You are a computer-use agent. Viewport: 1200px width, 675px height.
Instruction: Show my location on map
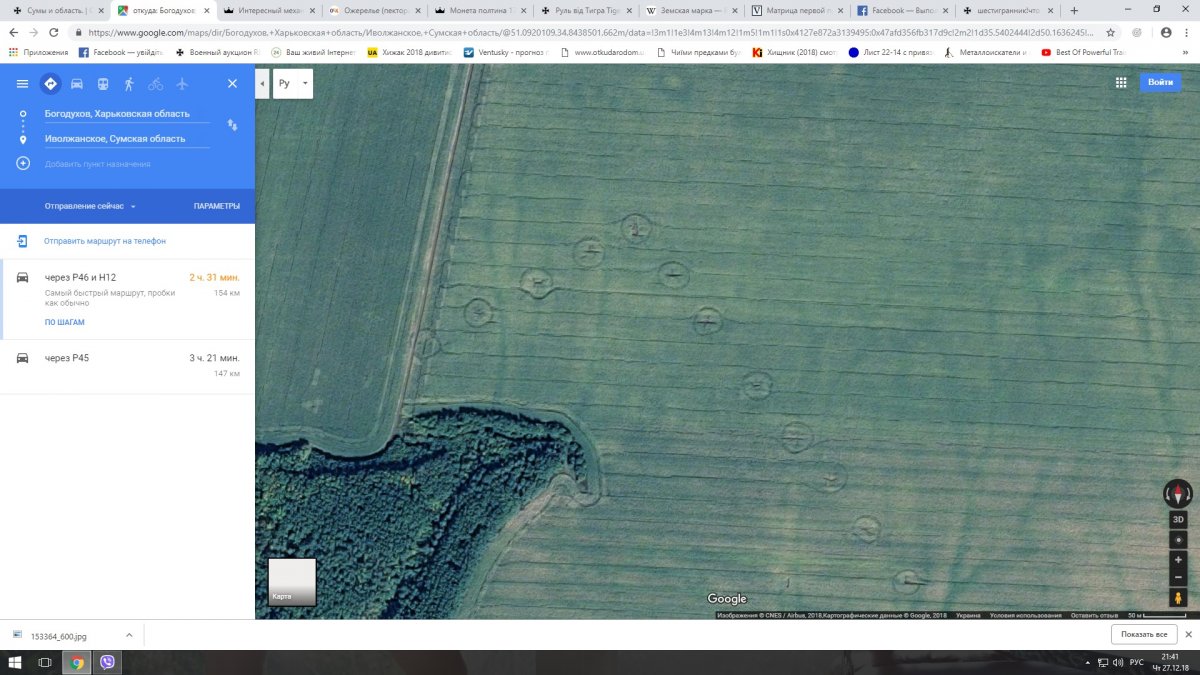tap(1178, 540)
